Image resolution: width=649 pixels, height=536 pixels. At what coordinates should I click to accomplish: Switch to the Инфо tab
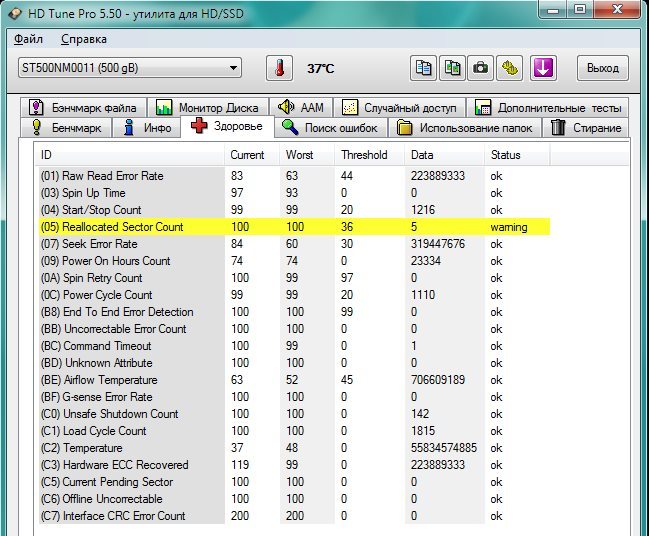[147, 128]
